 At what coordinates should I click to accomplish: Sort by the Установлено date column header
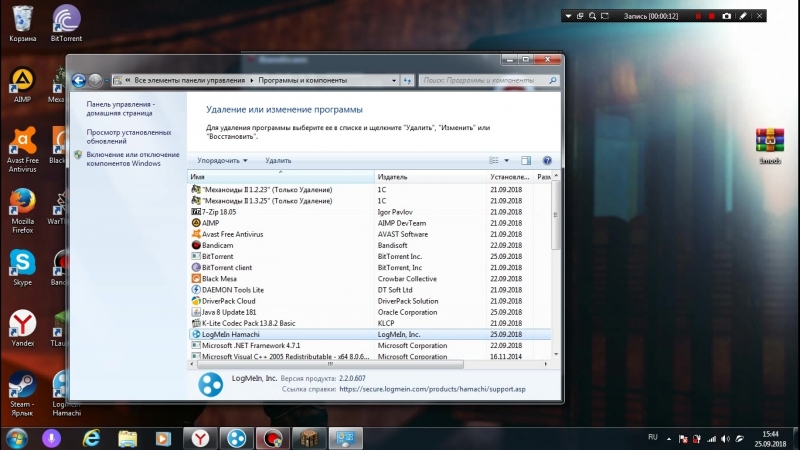point(510,177)
